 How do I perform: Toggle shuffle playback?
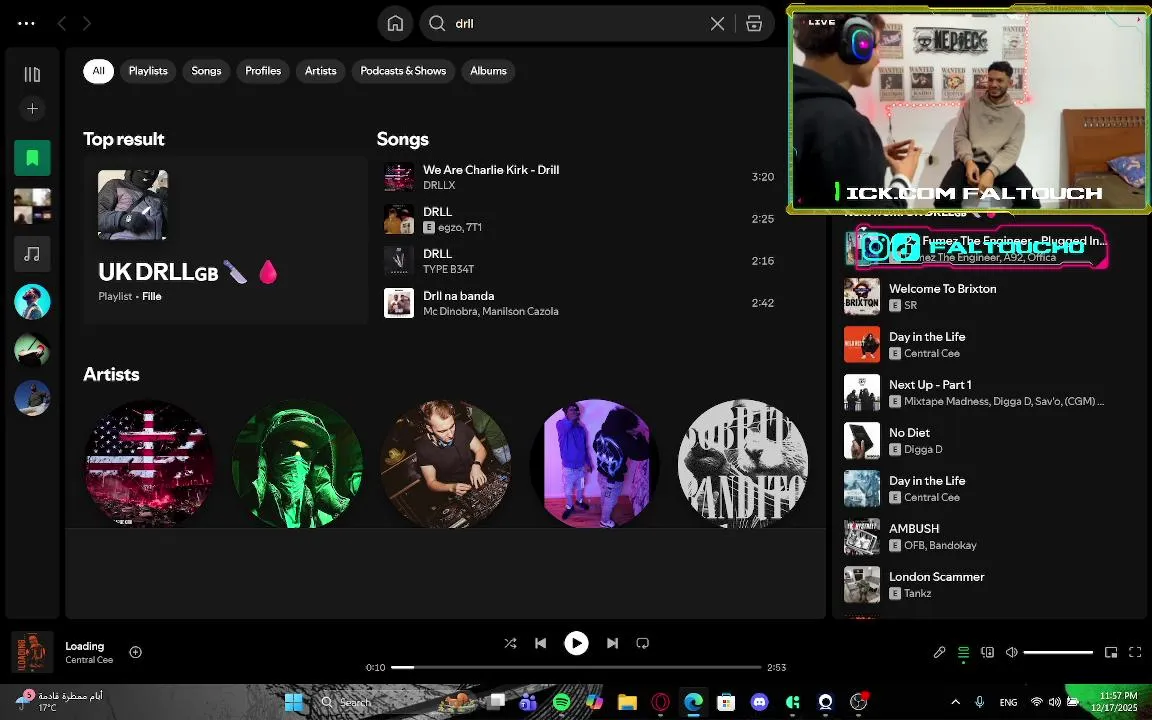[510, 644]
